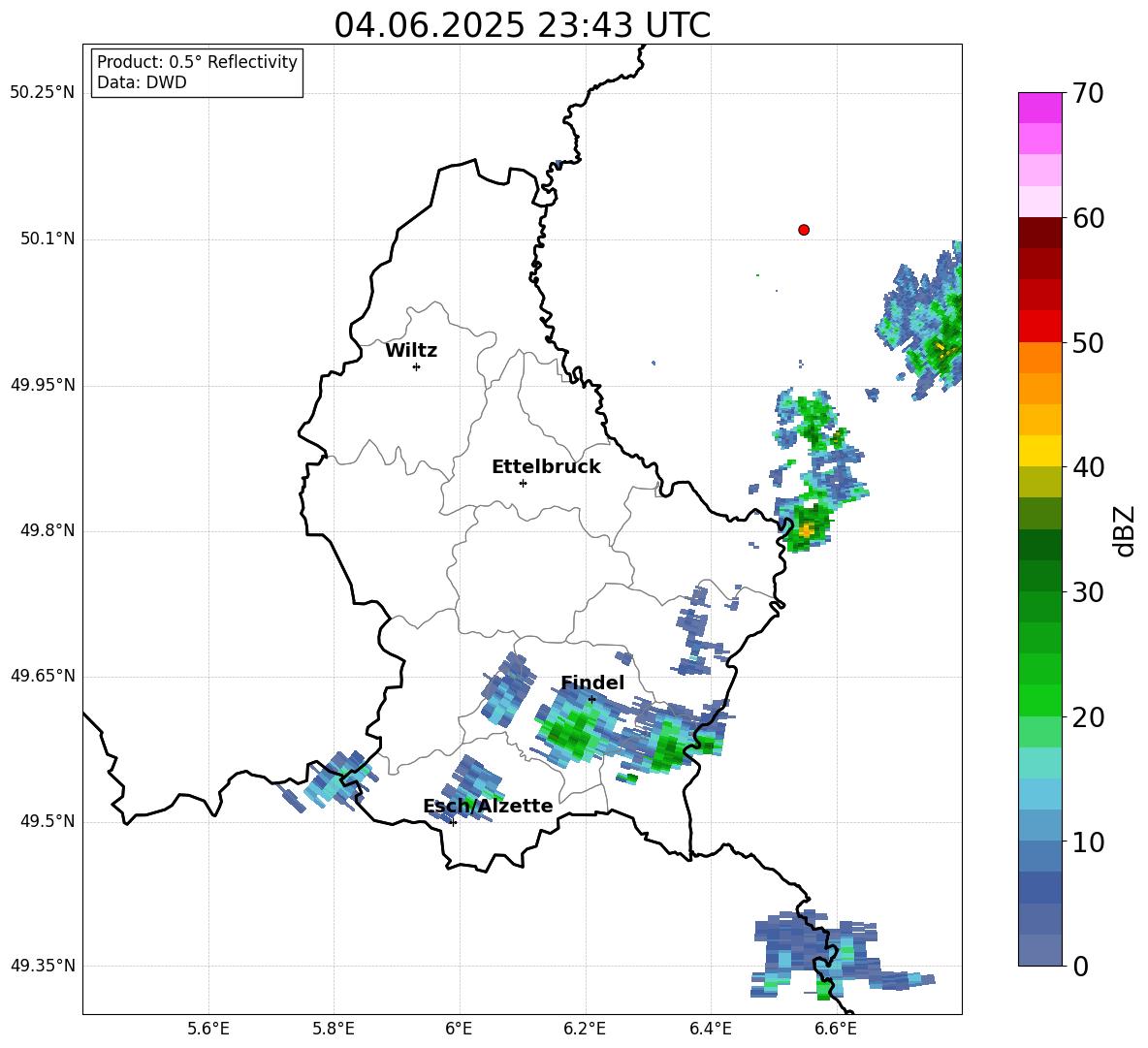Screen dimensions: 1148x1048
Task: Click the colorbar tick label 10
Action: (1087, 842)
